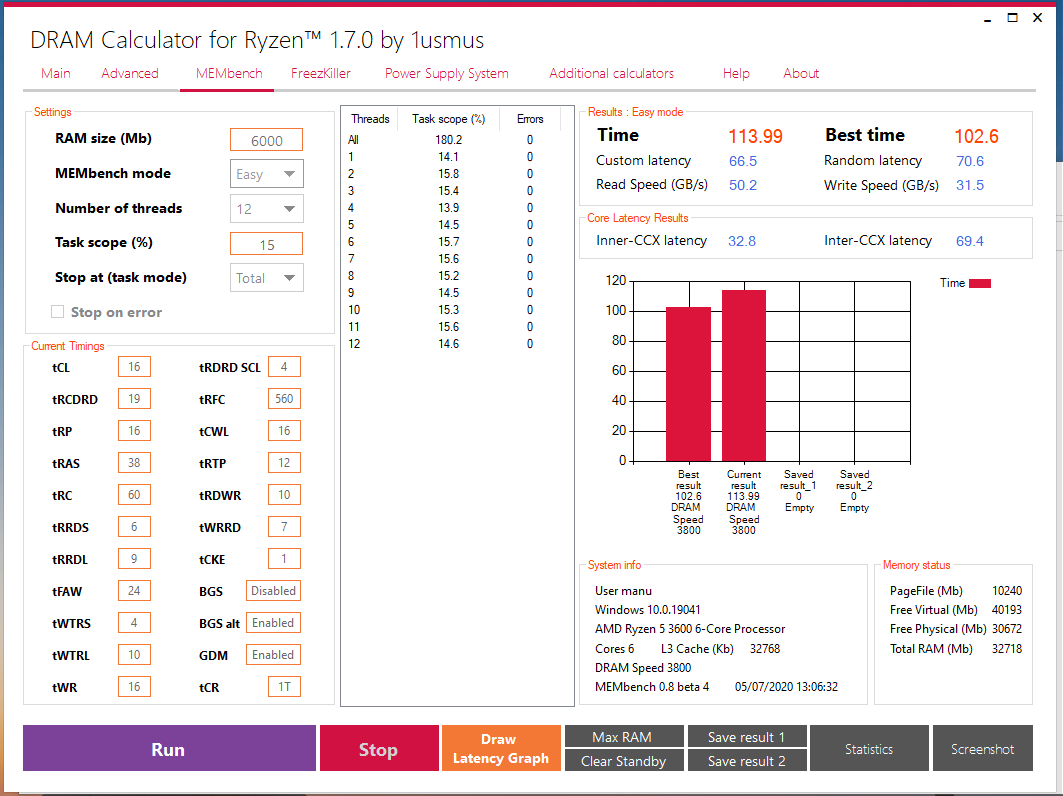The image size is (1063, 796).
Task: Open Additional calculators tab
Action: pos(611,73)
